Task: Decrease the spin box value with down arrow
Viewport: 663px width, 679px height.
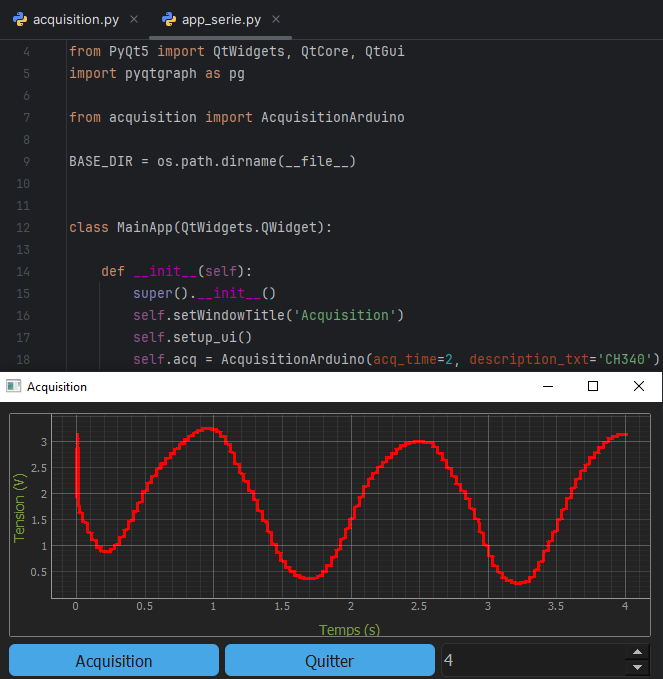Action: coord(637,668)
